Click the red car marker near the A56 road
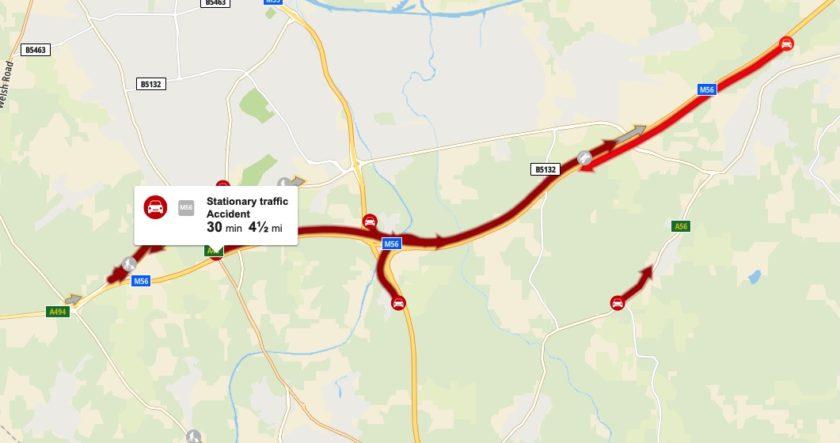The image size is (840, 443). point(618,303)
